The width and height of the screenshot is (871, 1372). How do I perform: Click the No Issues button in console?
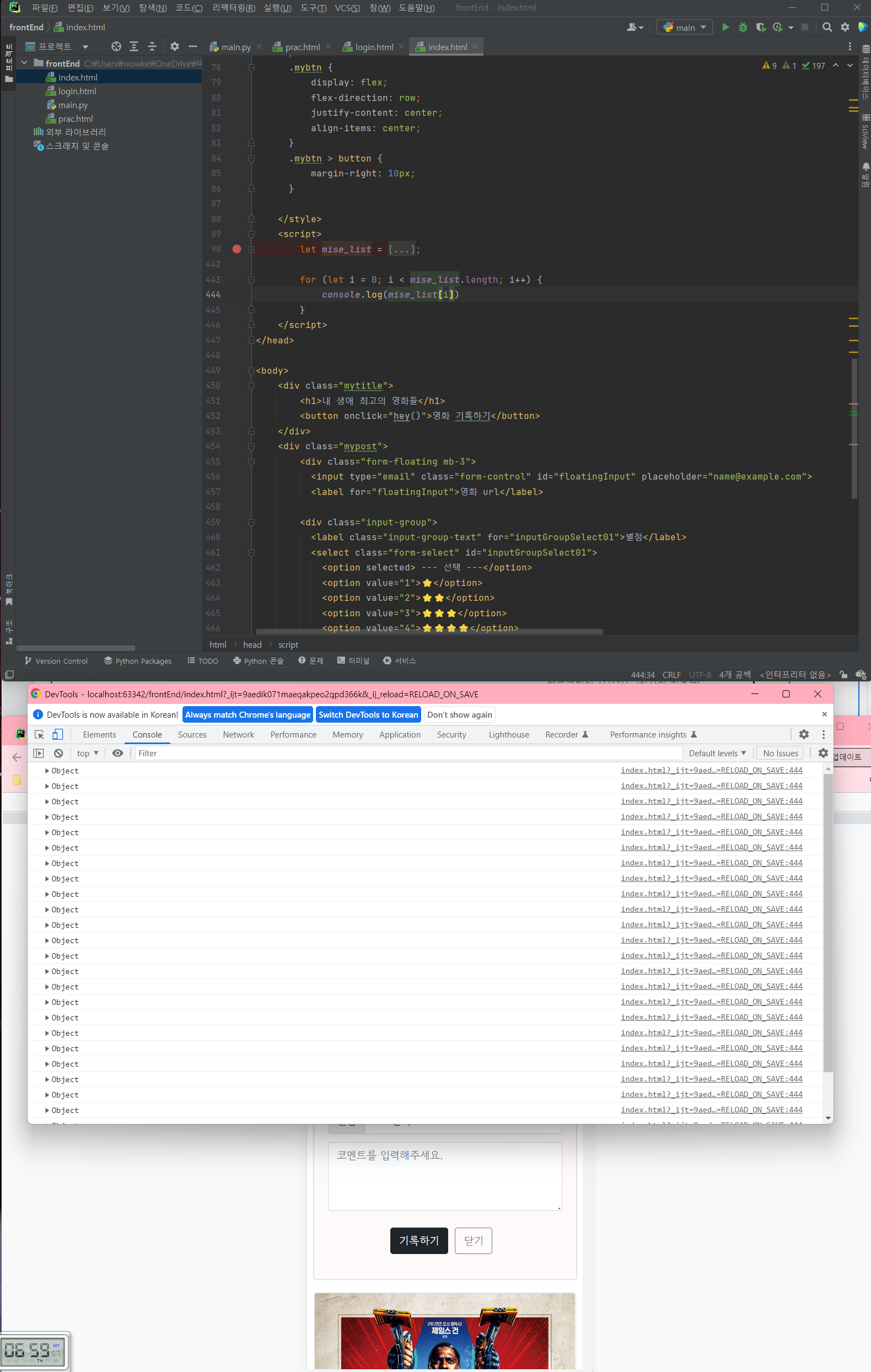[780, 753]
